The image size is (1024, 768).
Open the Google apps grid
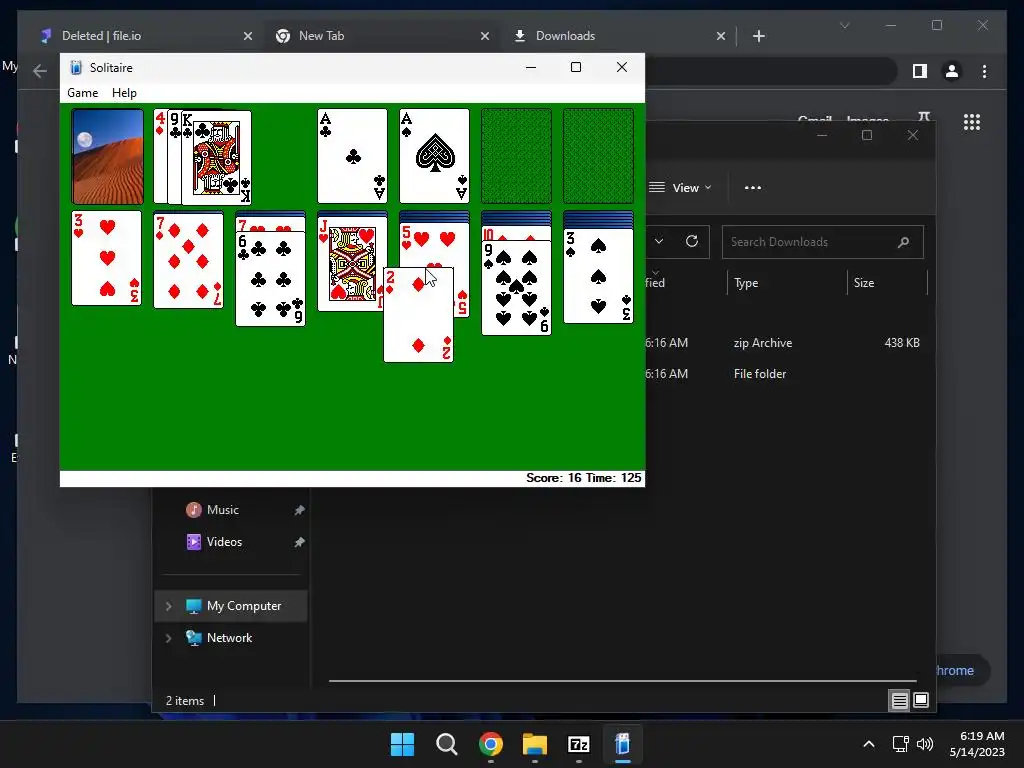pyautogui.click(x=972, y=122)
